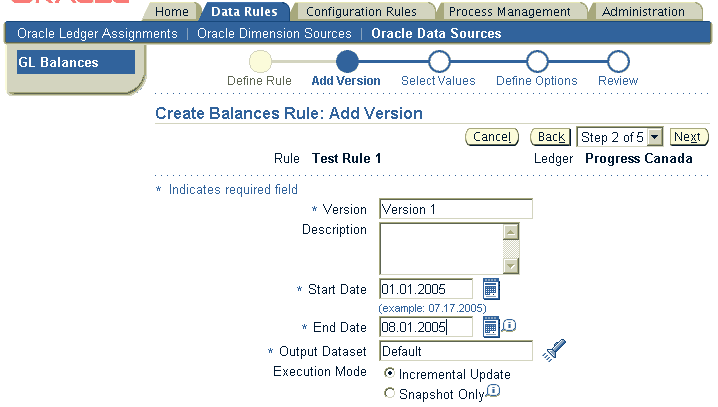718x407 pixels.
Task: Click inside the Description text area
Action: [x=441, y=249]
